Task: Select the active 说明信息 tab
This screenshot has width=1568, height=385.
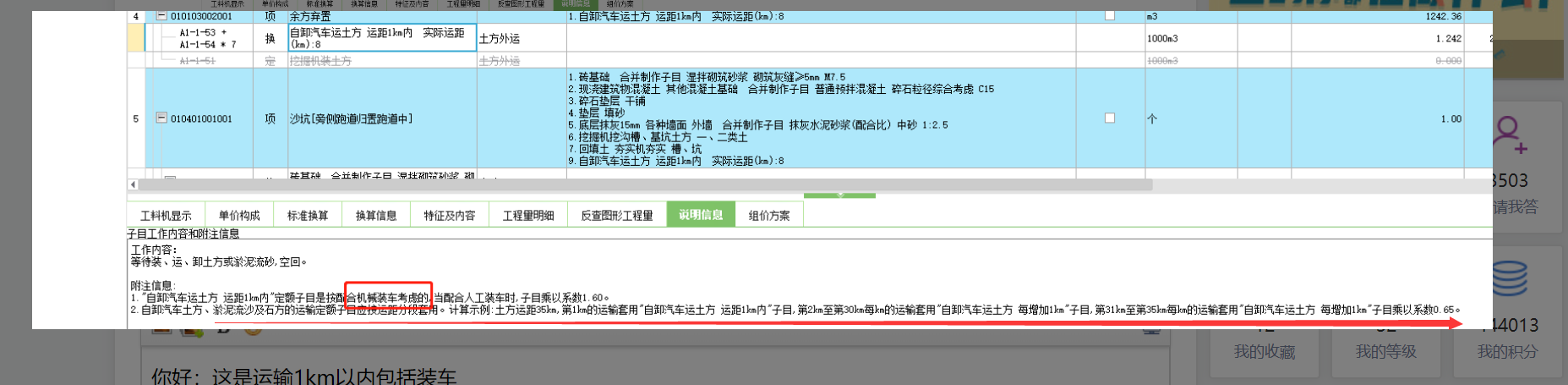Action: [x=701, y=215]
